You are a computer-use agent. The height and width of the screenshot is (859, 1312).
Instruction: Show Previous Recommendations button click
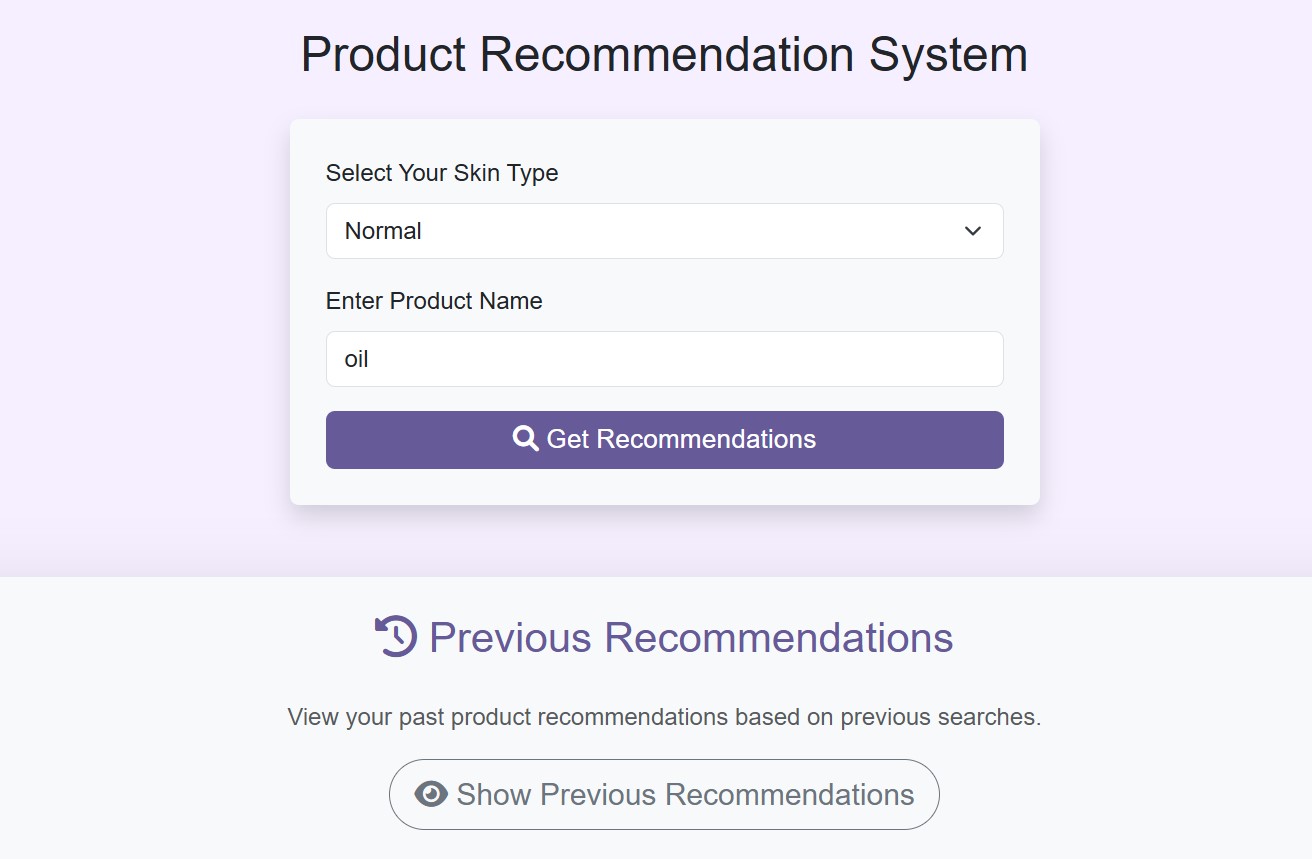664,795
